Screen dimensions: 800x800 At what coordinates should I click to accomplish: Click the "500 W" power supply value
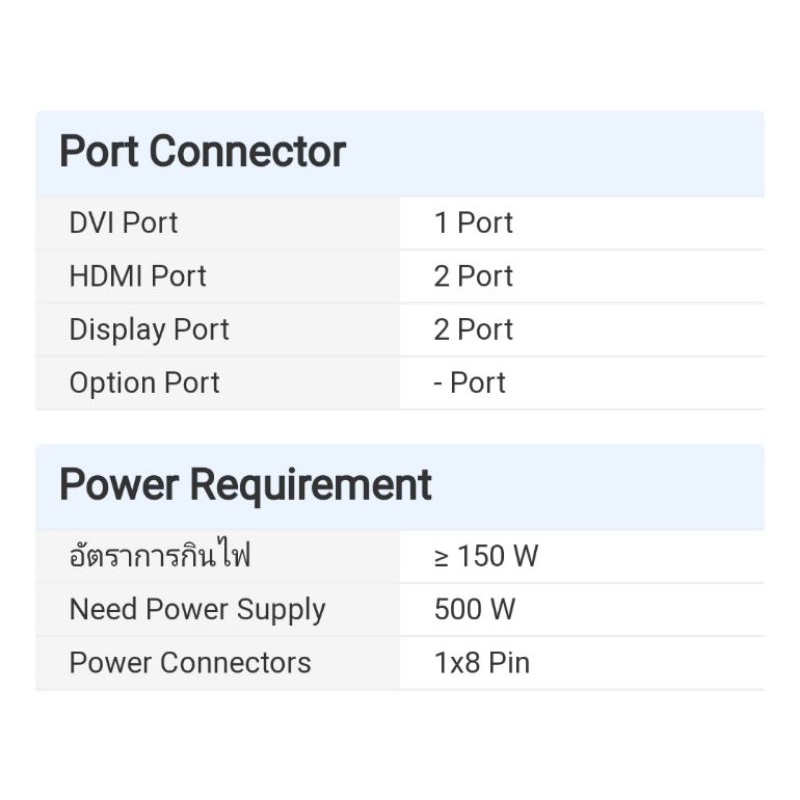(475, 610)
